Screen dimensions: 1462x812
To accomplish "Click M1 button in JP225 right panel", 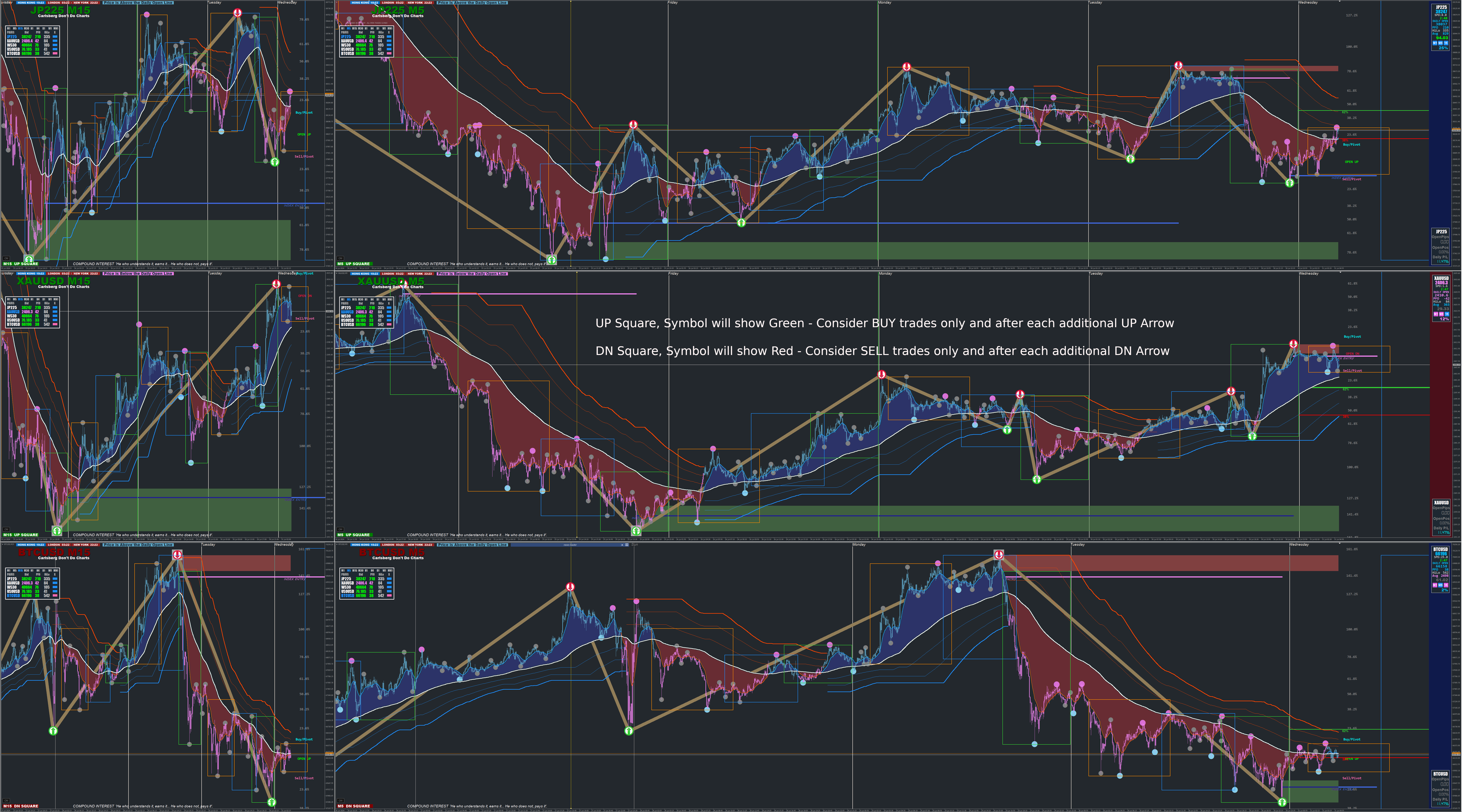I will (1435, 43).
